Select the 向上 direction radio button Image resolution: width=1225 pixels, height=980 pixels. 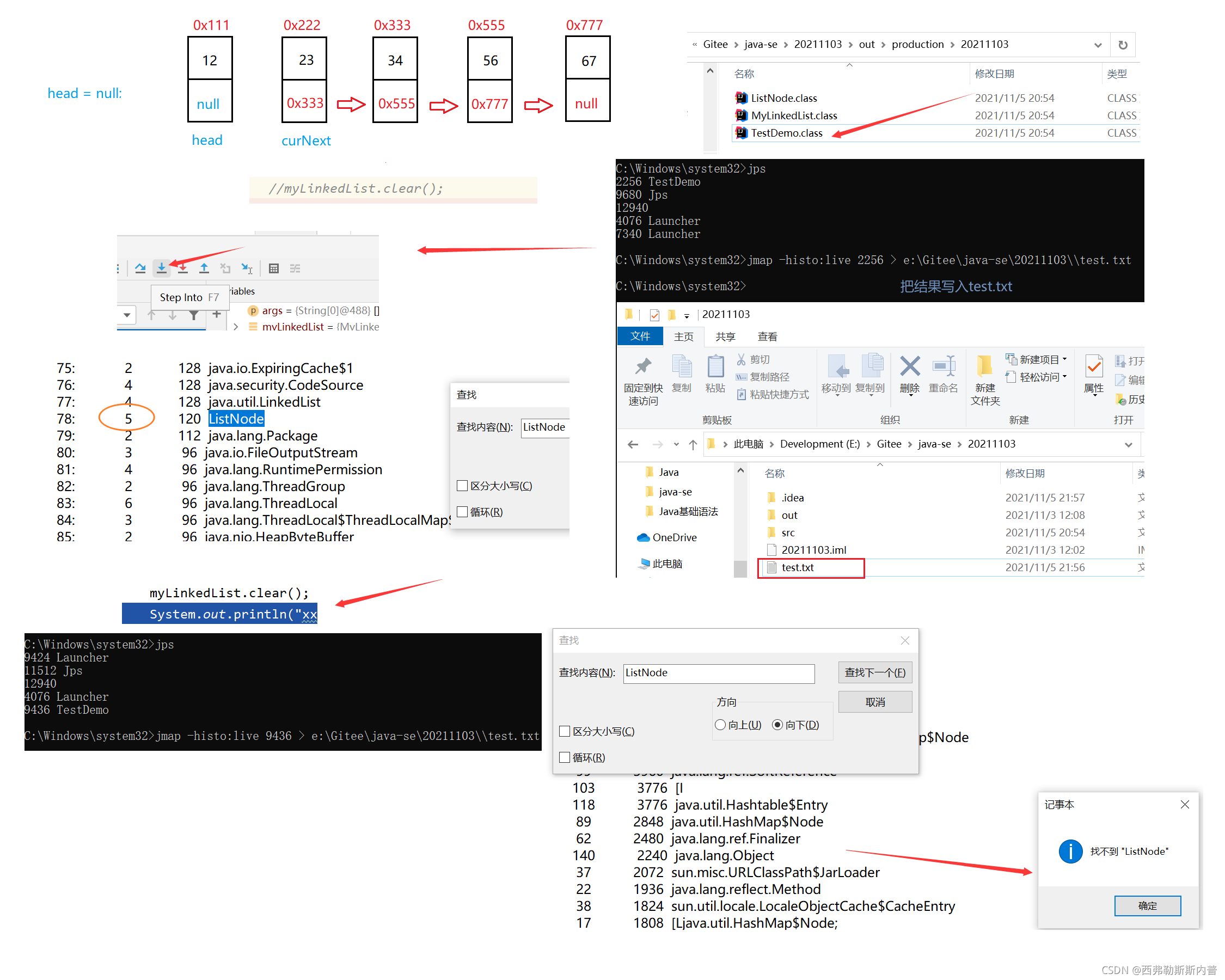coord(720,725)
